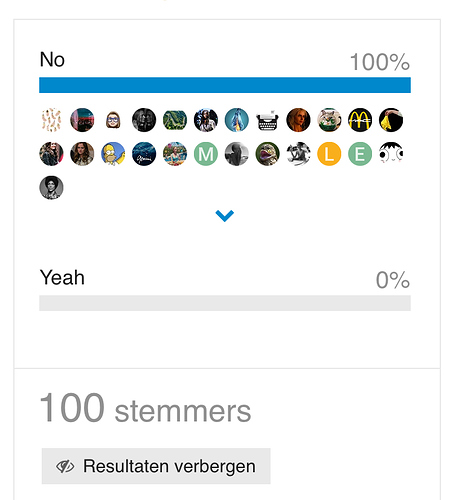Click the blue No result bar

(x=225, y=85)
